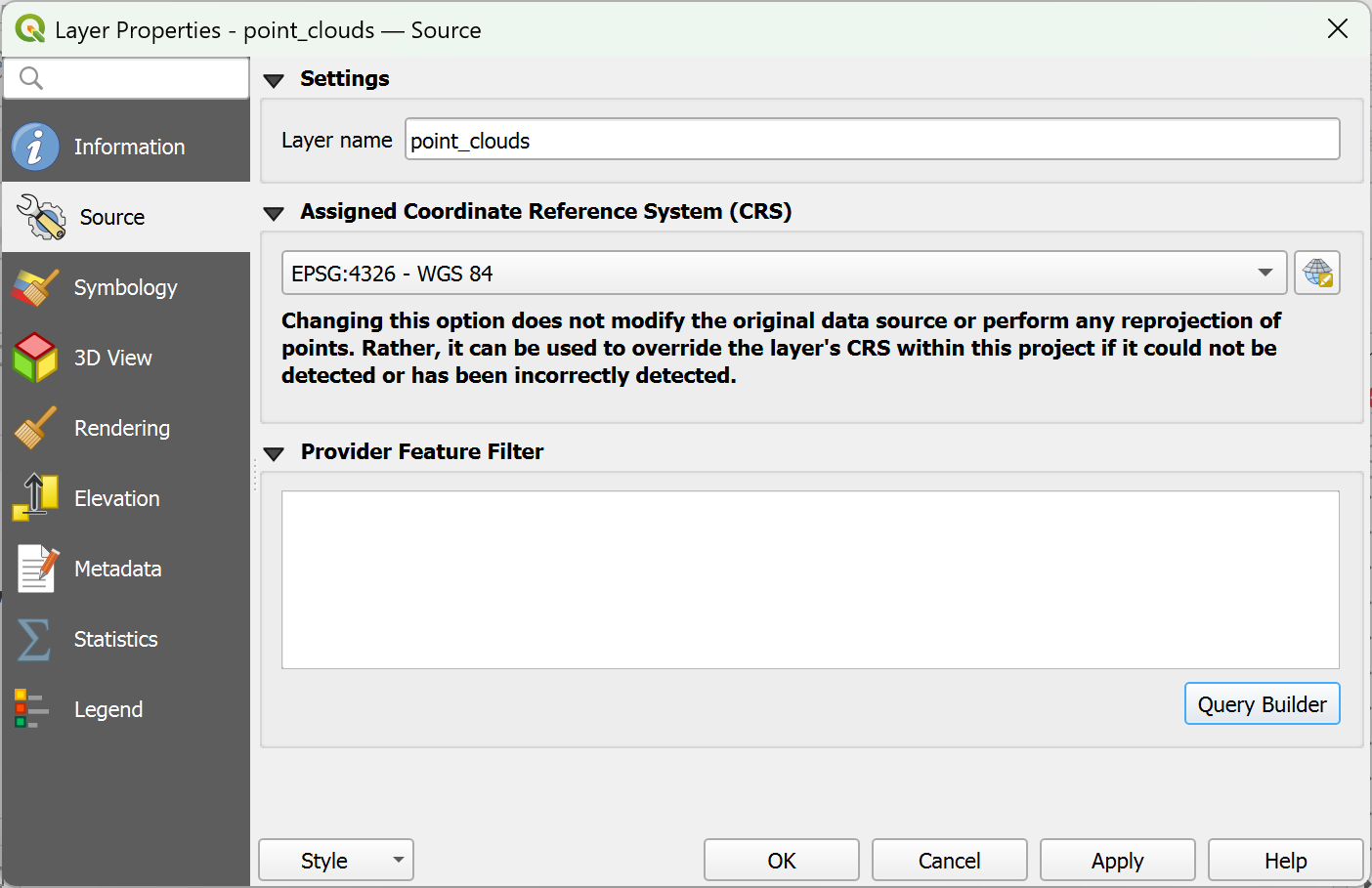Image resolution: width=1372 pixels, height=888 pixels.
Task: Launch the Query Builder
Action: tap(1263, 703)
